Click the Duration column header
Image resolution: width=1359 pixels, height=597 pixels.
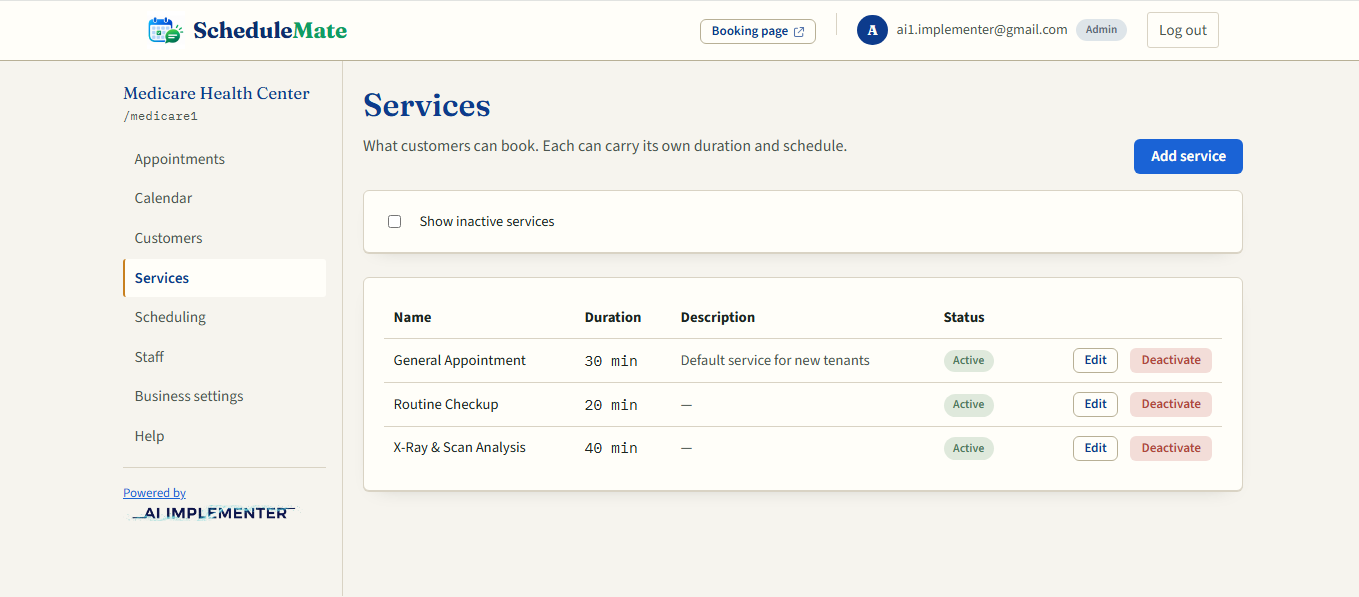click(613, 317)
